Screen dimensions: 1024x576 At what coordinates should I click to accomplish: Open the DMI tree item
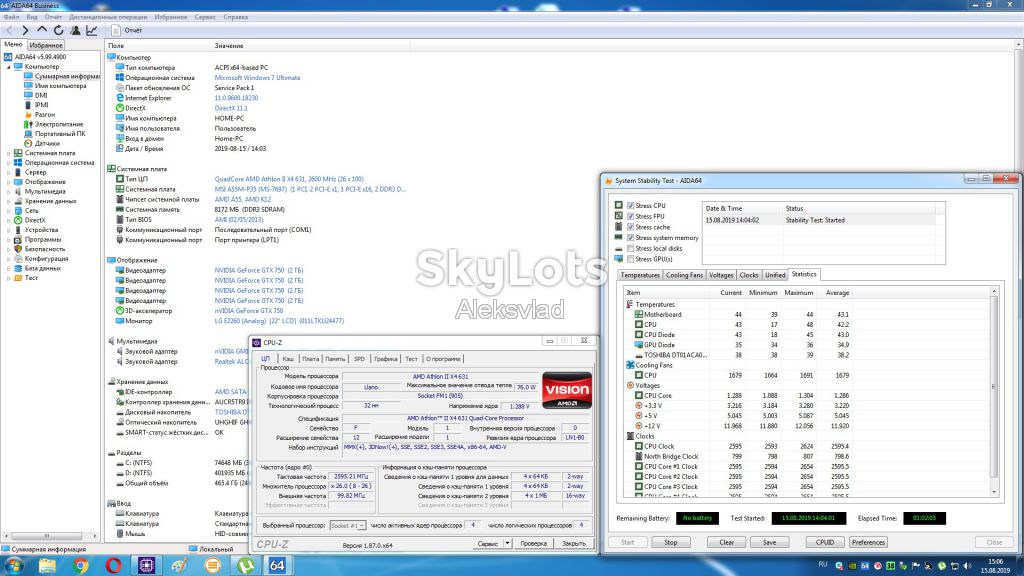41,95
